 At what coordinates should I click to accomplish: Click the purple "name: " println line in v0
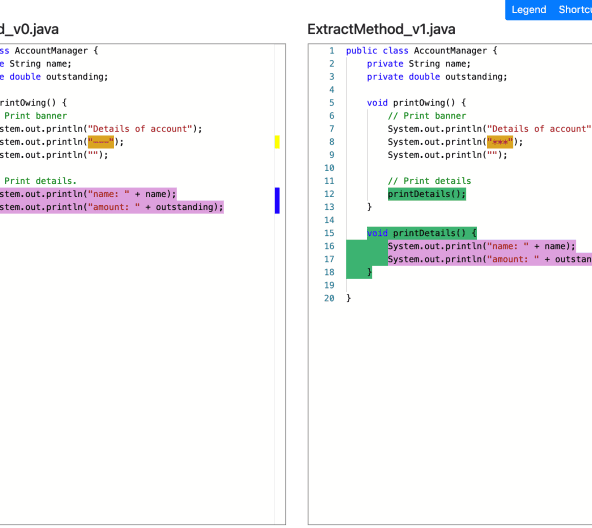[x=88, y=194]
